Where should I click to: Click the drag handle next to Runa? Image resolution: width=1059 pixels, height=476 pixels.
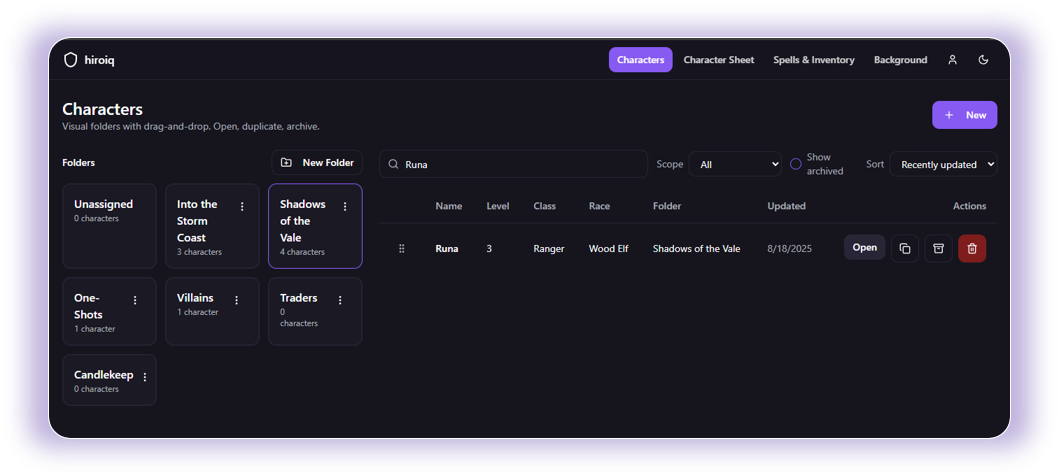[x=402, y=249]
